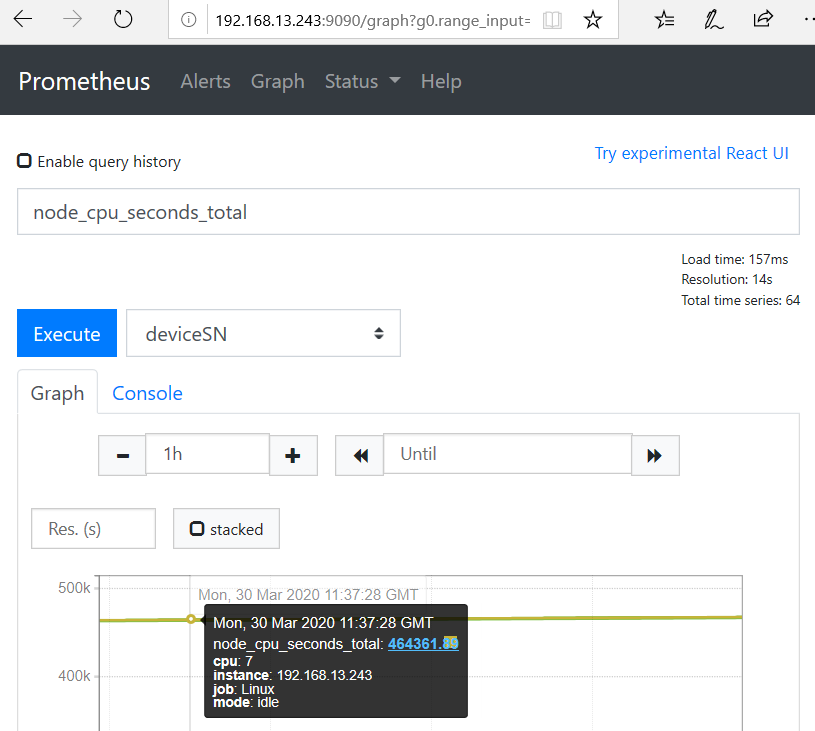Open the favorites hub list icon
The width and height of the screenshot is (815, 731).
pos(664,20)
